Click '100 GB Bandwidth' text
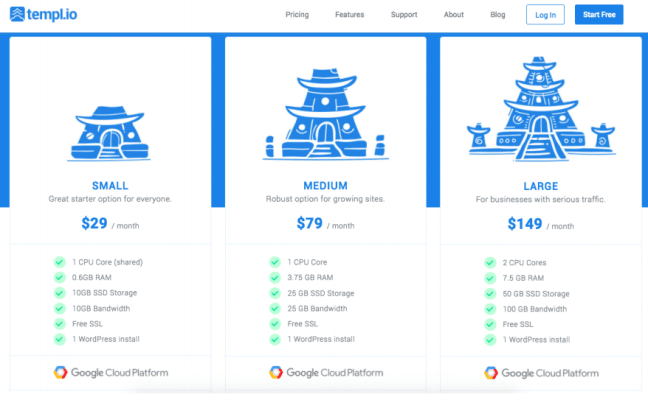 535,309
